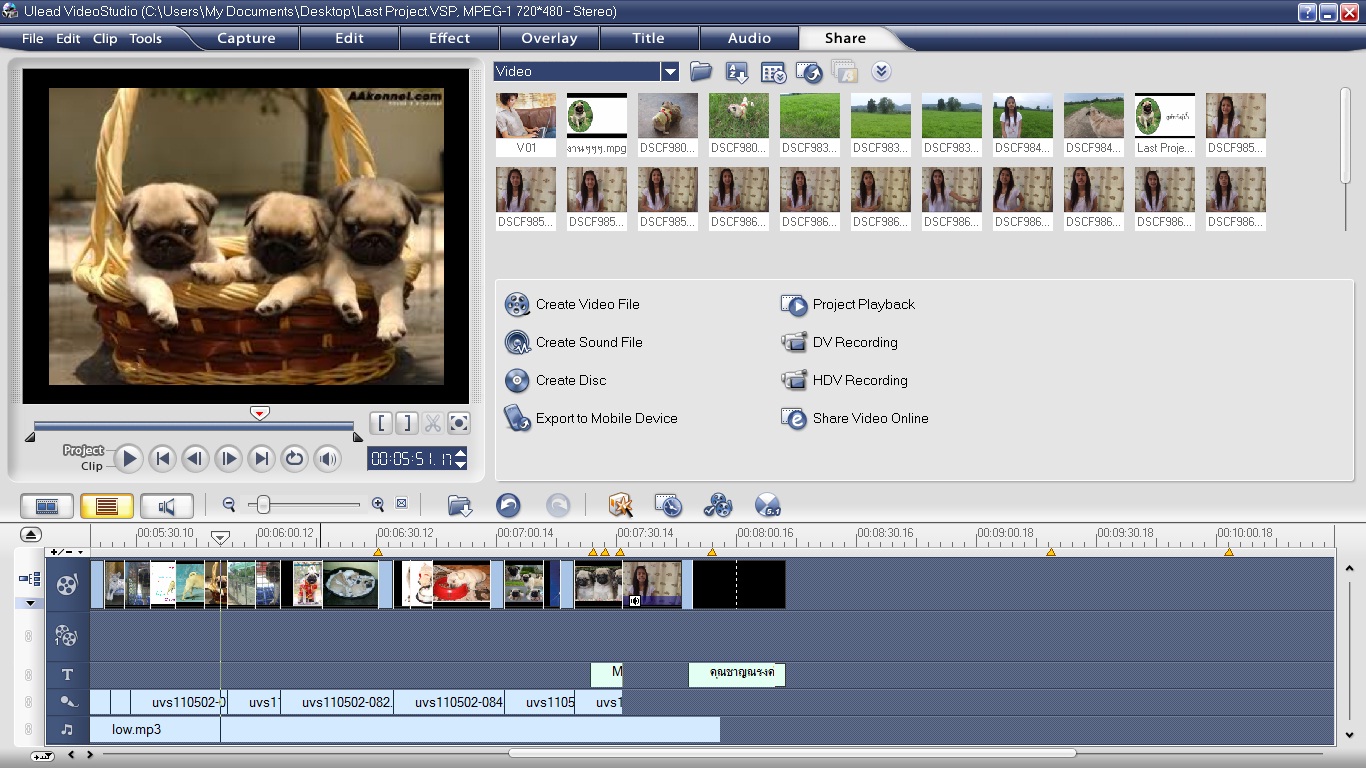This screenshot has width=1366, height=768.
Task: Step to the previous frame
Action: click(x=195, y=459)
